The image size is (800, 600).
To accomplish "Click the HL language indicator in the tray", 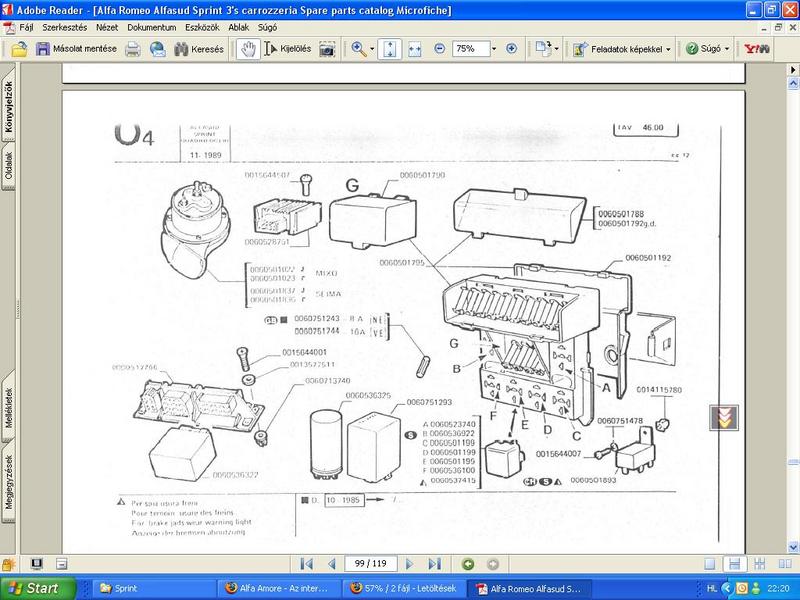I will point(713,588).
